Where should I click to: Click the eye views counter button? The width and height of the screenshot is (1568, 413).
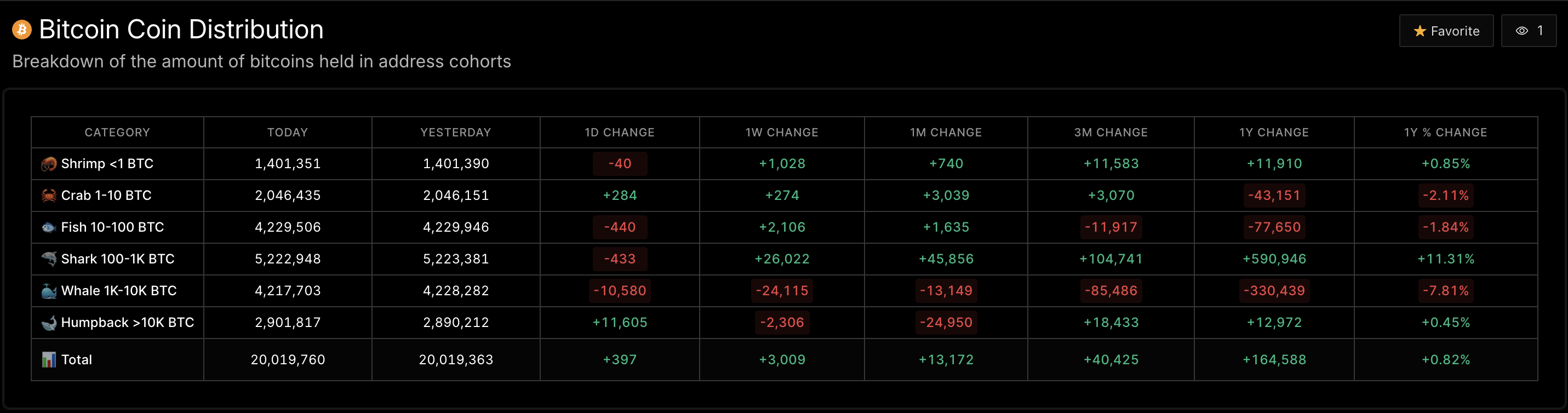1528,31
